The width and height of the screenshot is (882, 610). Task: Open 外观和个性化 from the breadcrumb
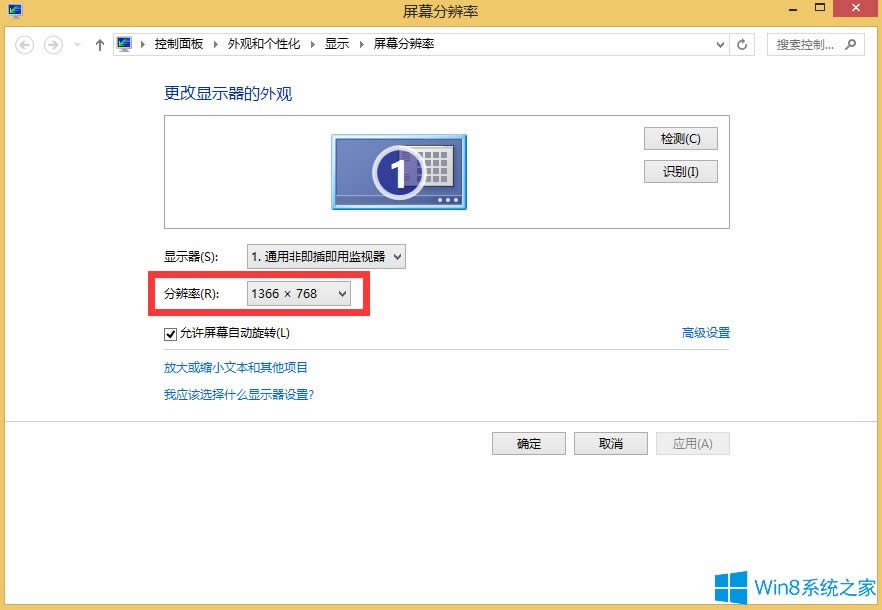point(265,44)
